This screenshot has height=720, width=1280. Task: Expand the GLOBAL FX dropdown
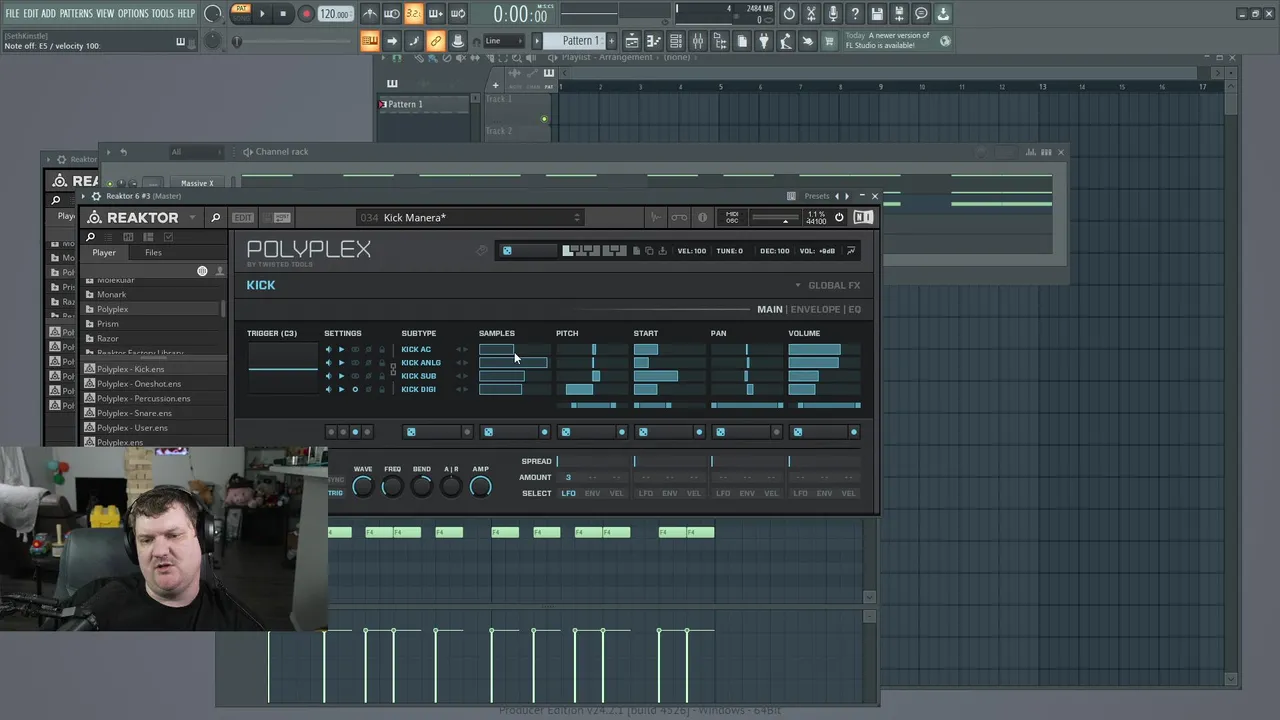[828, 285]
